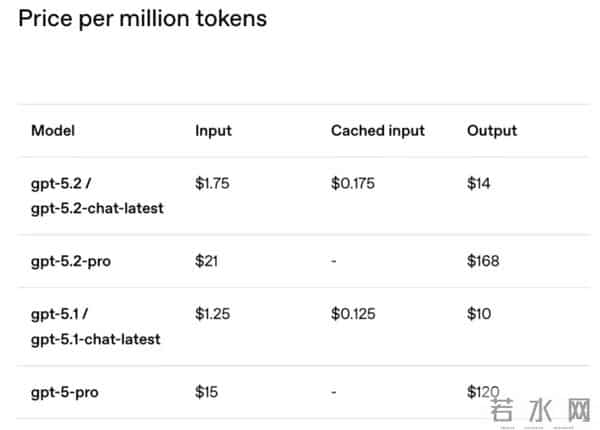Screen dimensions: 600x430
Task: Select the $15 input price
Action: point(207,392)
